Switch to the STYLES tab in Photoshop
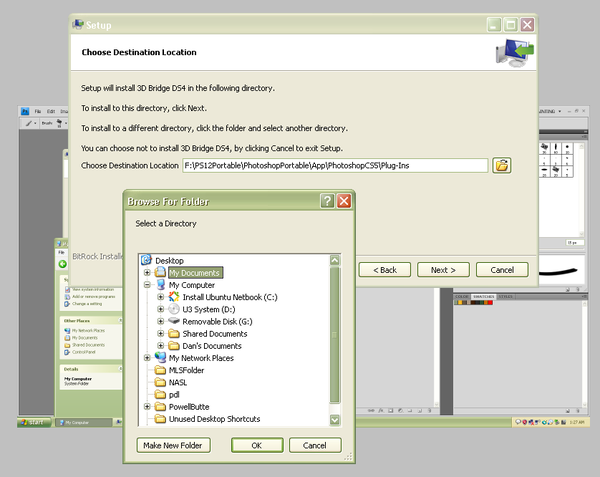Viewport: 600px width, 477px height. coord(505,297)
